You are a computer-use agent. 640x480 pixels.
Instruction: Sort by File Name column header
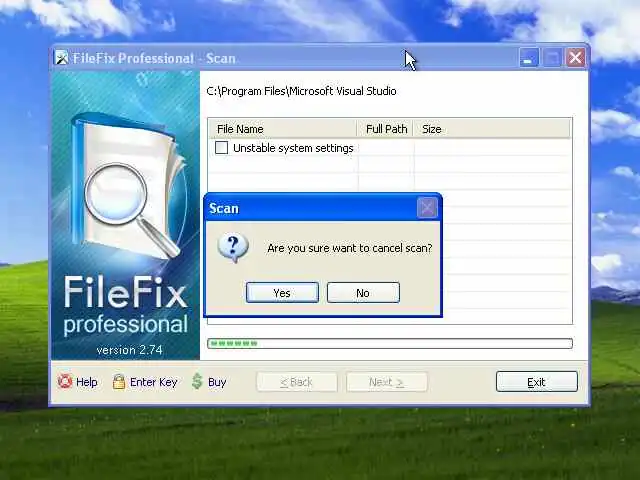tap(282, 129)
